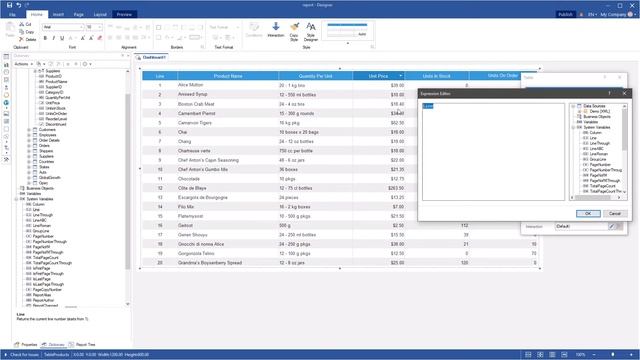Viewport: 640px width, 360px height.
Task: Select QuantityPerUnit field in Dictionary tree
Action: [58, 98]
